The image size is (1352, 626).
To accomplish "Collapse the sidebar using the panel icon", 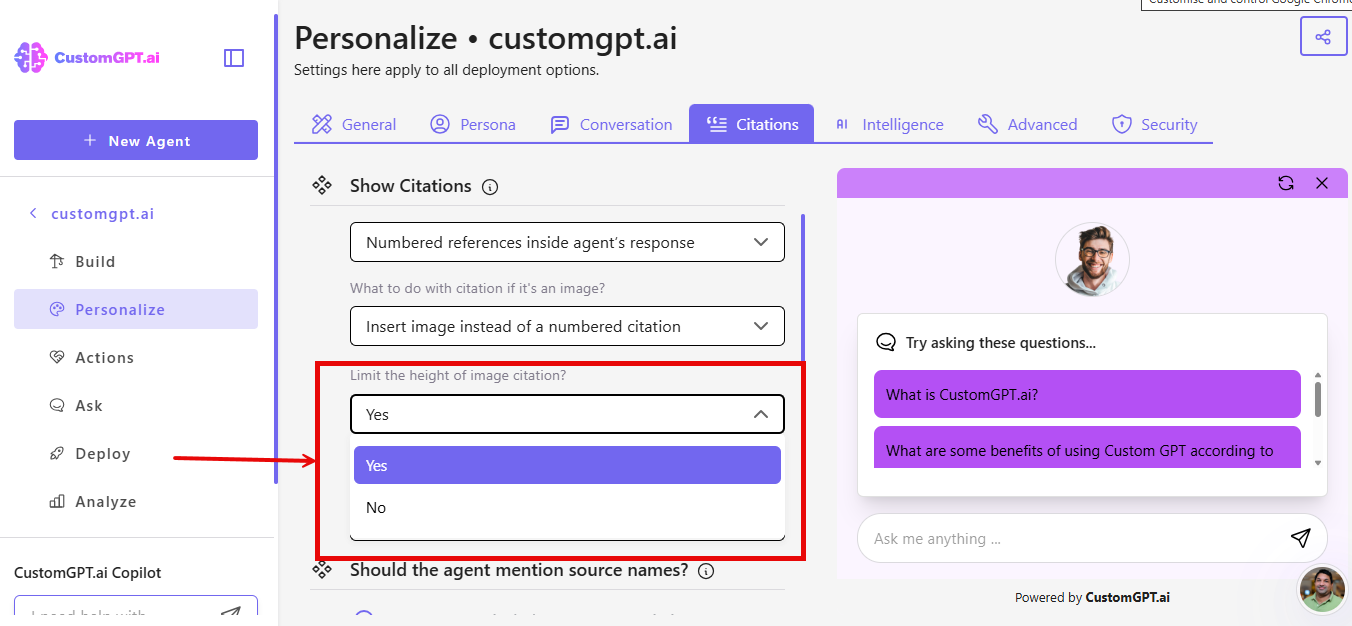I will pyautogui.click(x=233, y=57).
